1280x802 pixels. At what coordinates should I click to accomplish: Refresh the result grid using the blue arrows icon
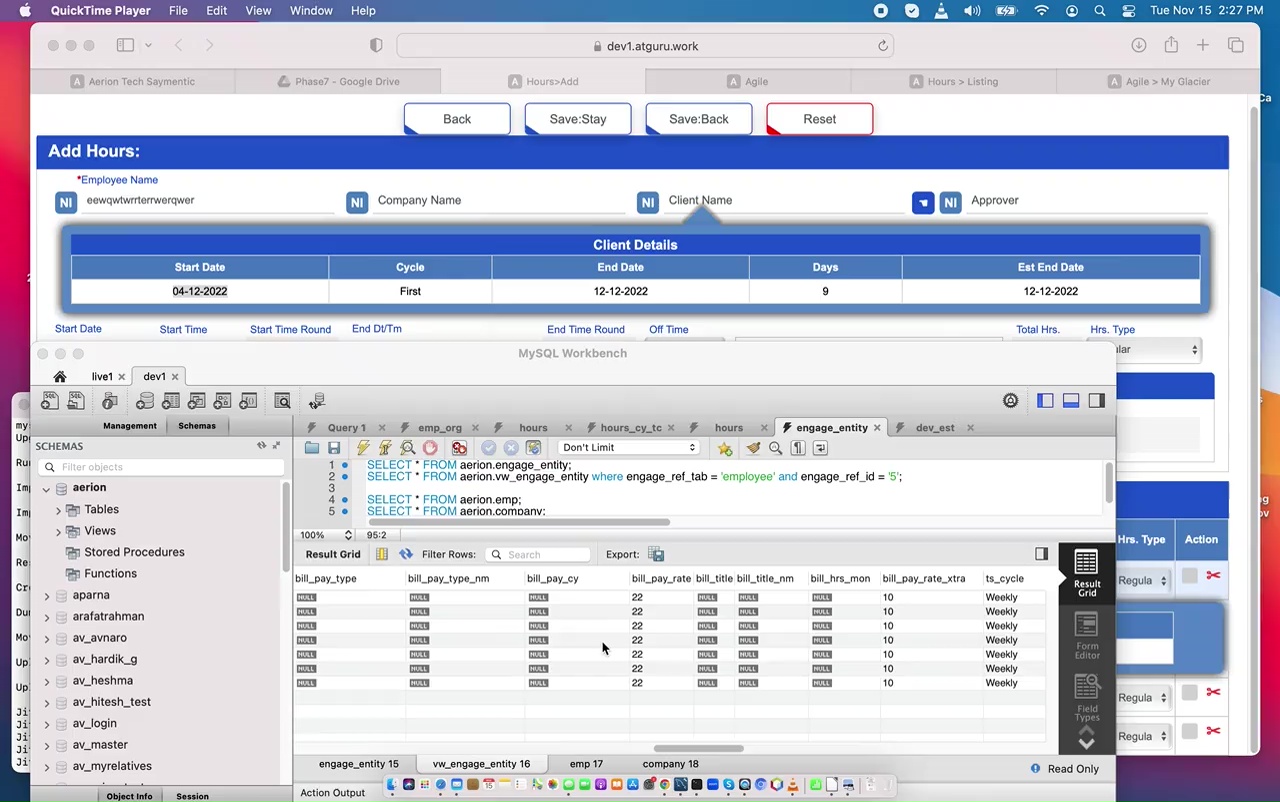click(406, 554)
